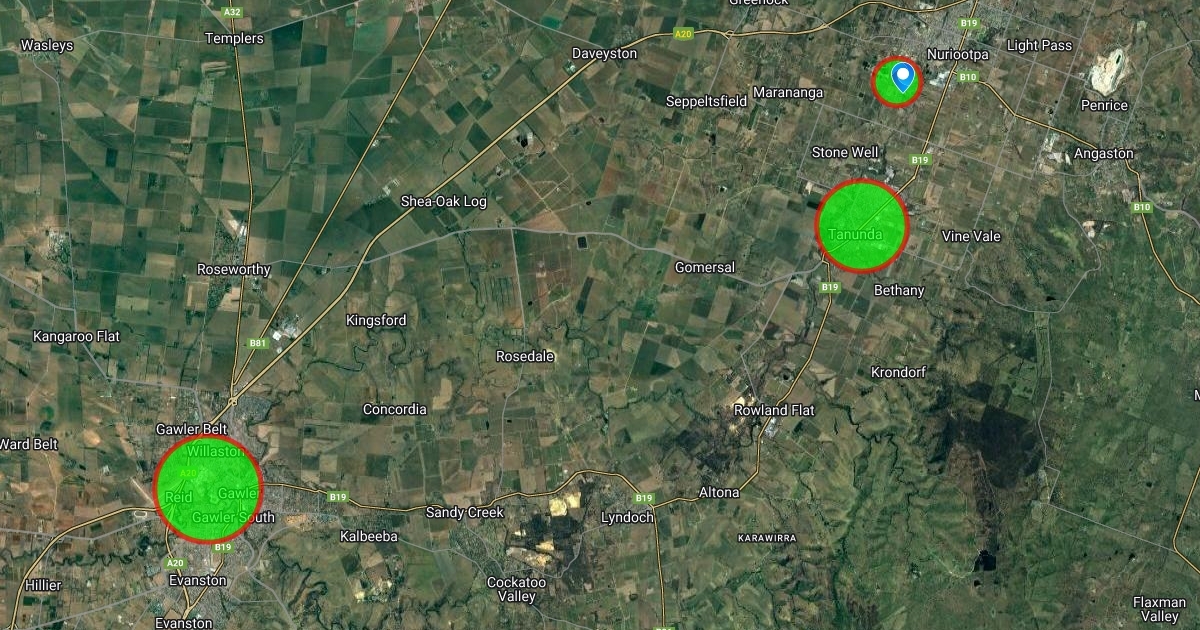Click the Seppeltsfield place label

[x=708, y=101]
